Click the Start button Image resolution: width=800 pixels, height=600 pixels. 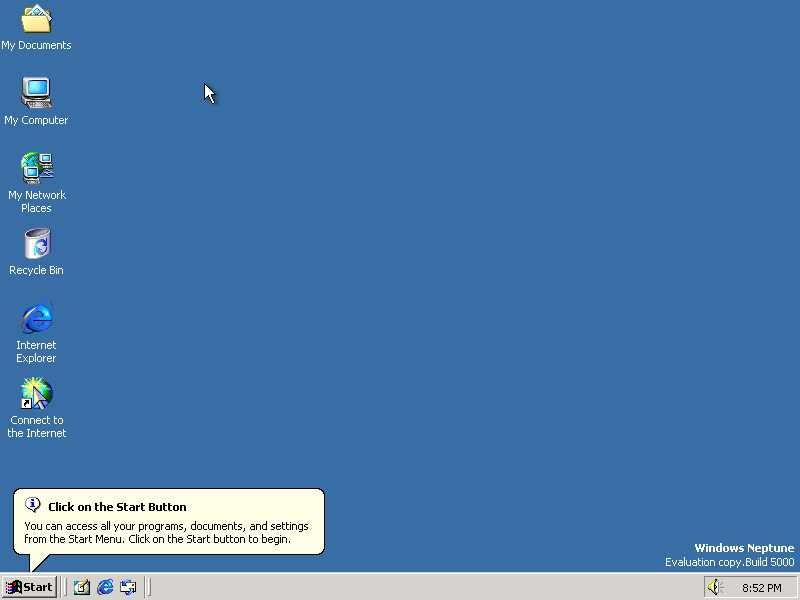tap(29, 587)
